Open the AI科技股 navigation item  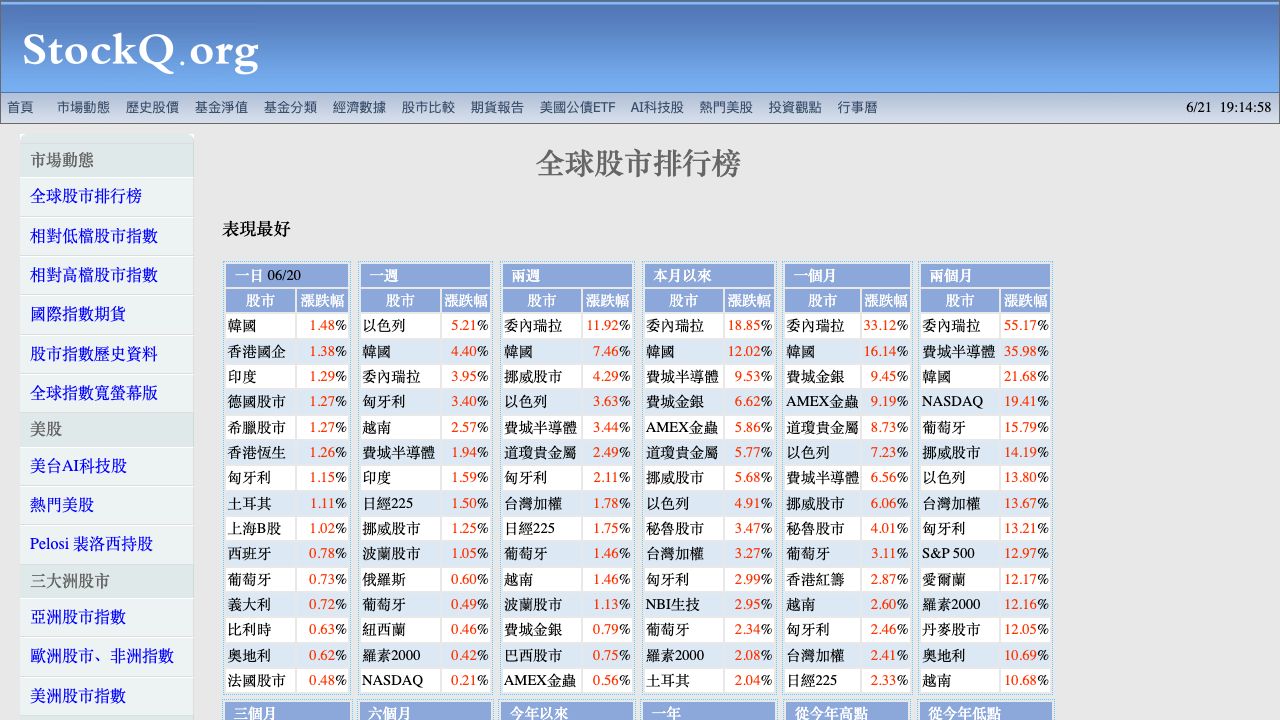[657, 107]
